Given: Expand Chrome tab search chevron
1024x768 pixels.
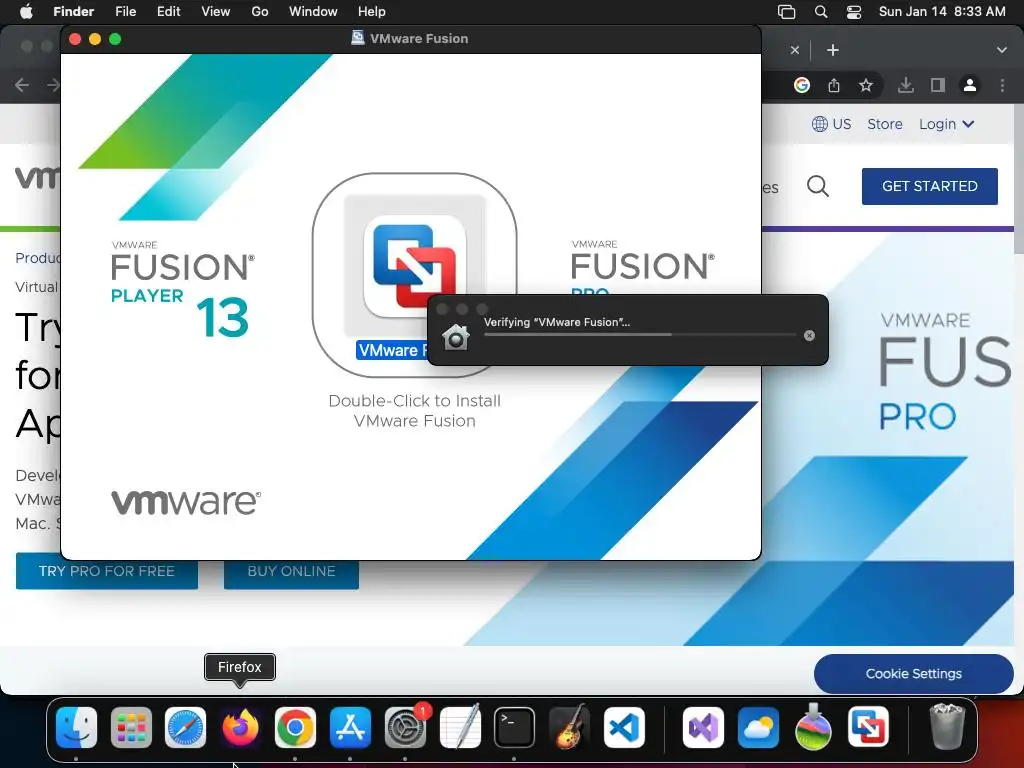Looking at the screenshot, I should point(1002,50).
